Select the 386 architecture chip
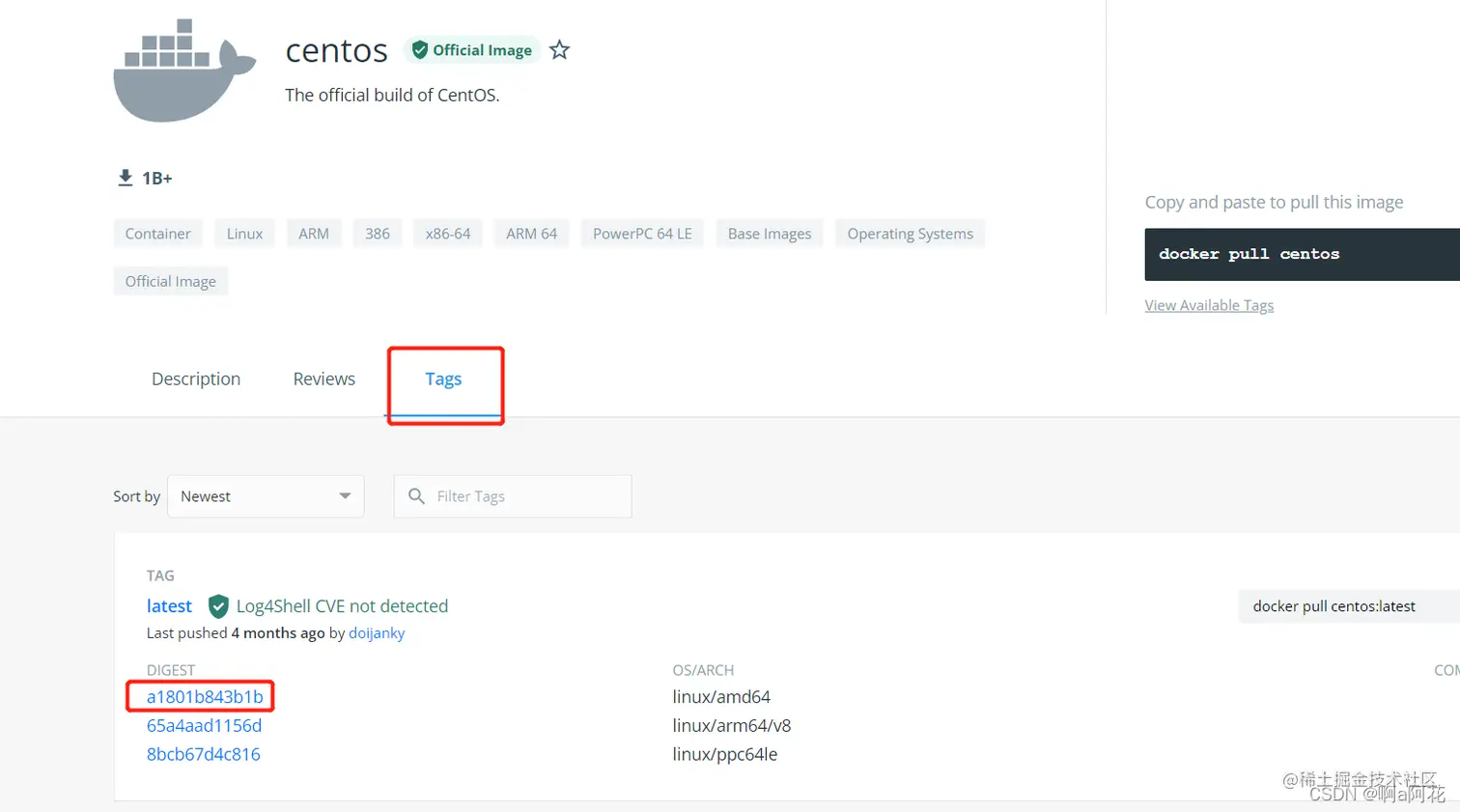The width and height of the screenshot is (1460, 812). tap(378, 234)
